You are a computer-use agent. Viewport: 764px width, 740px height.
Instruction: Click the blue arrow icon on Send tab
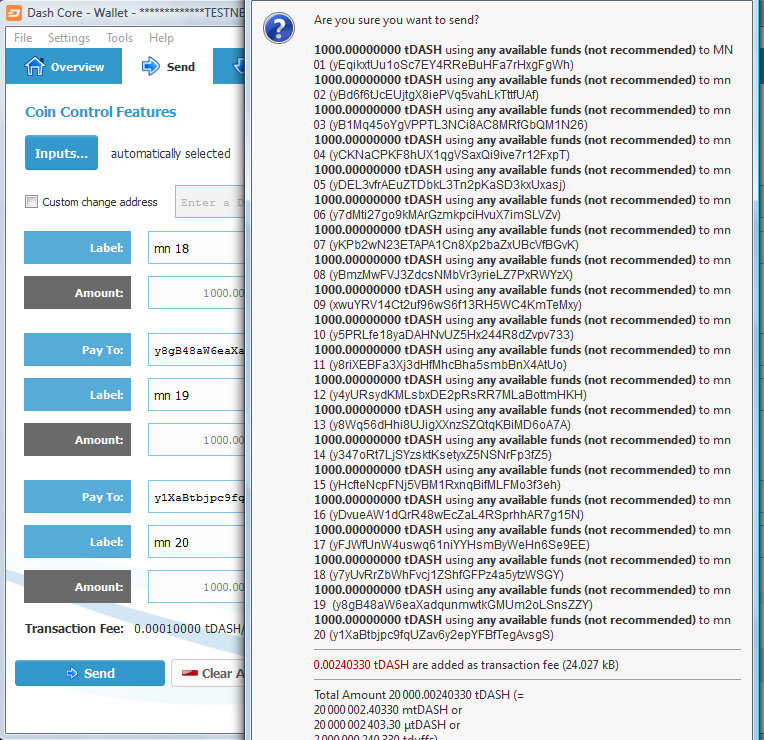click(151, 66)
